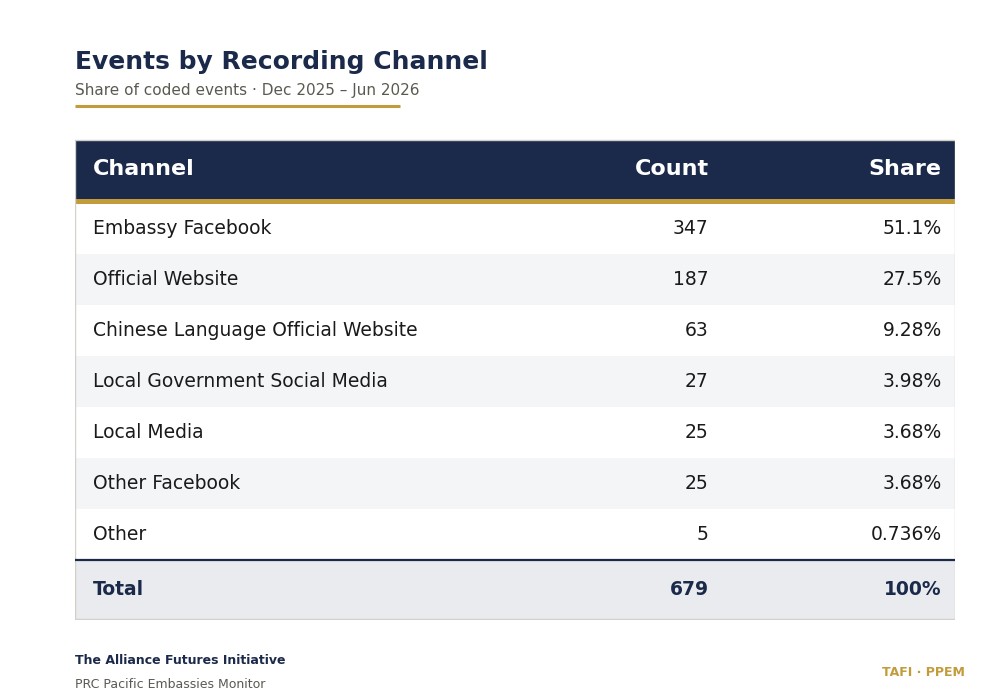Click count value "5"
Screen dimensions: 1000x700
click(x=702, y=534)
